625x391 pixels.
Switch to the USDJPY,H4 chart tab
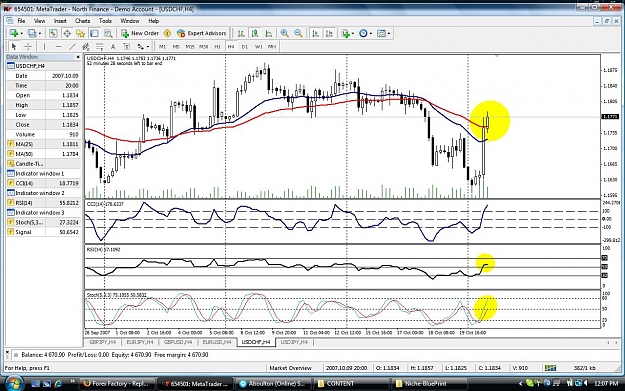tap(294, 342)
